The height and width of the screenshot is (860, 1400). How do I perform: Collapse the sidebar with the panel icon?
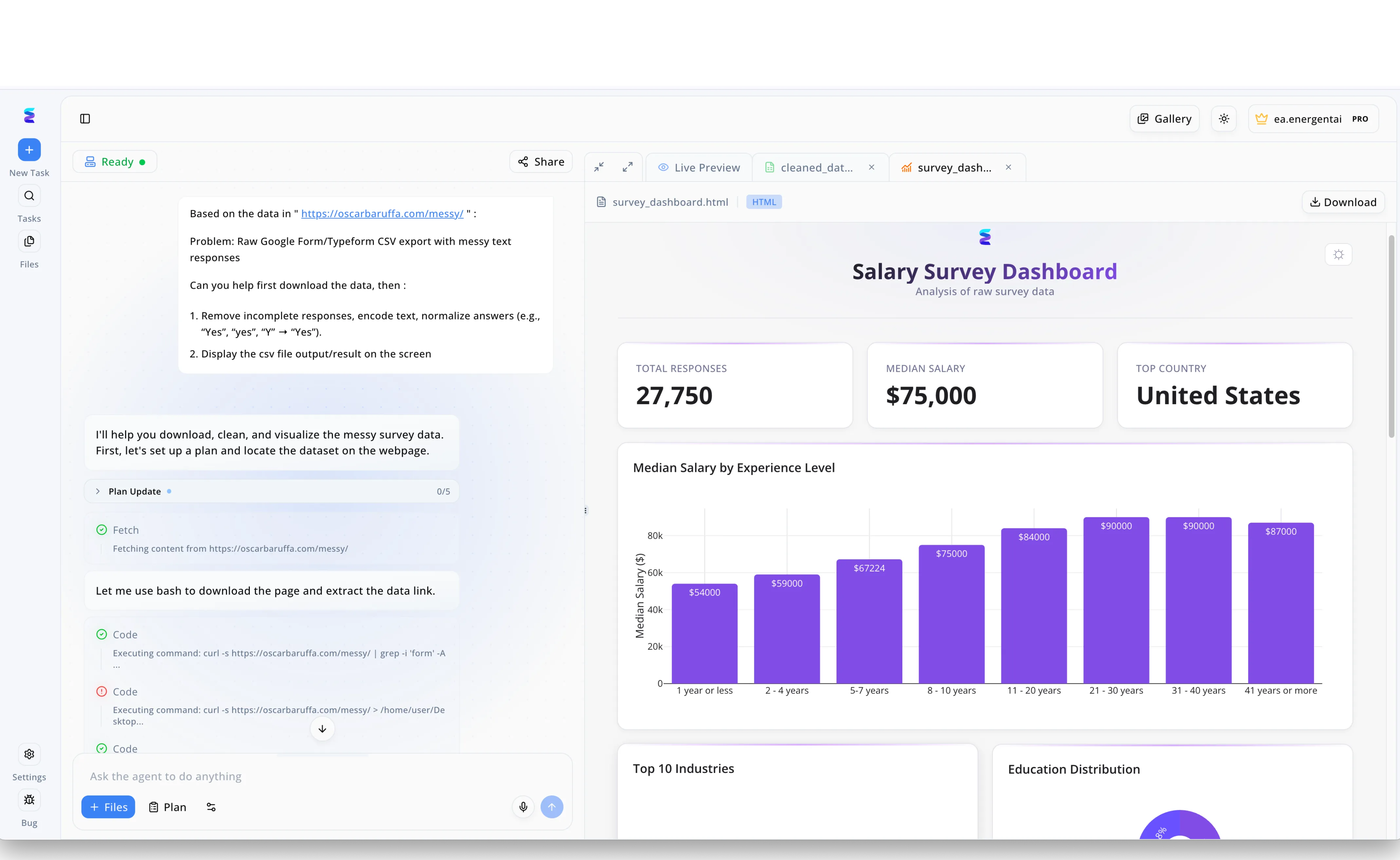[x=85, y=118]
